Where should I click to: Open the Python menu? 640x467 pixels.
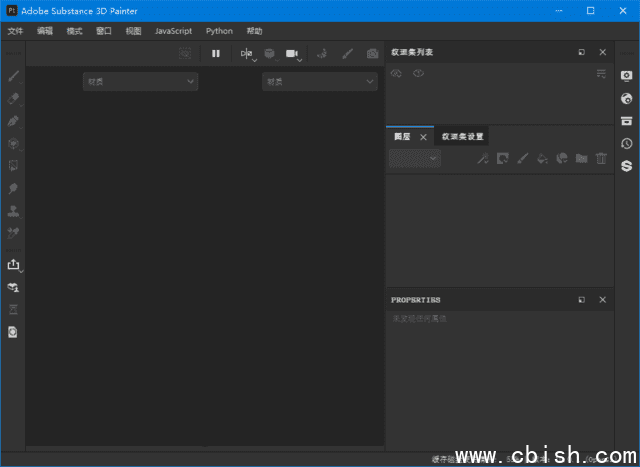coord(219,31)
